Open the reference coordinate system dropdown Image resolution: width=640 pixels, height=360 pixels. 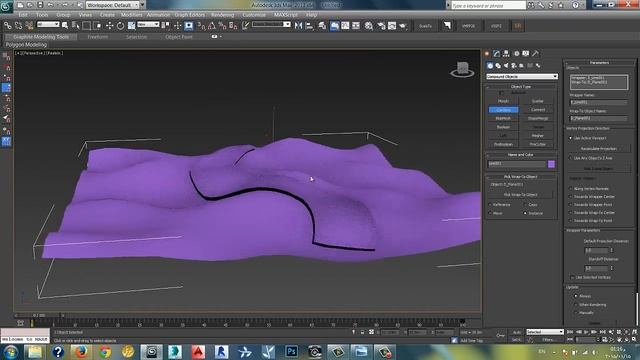[148, 25]
